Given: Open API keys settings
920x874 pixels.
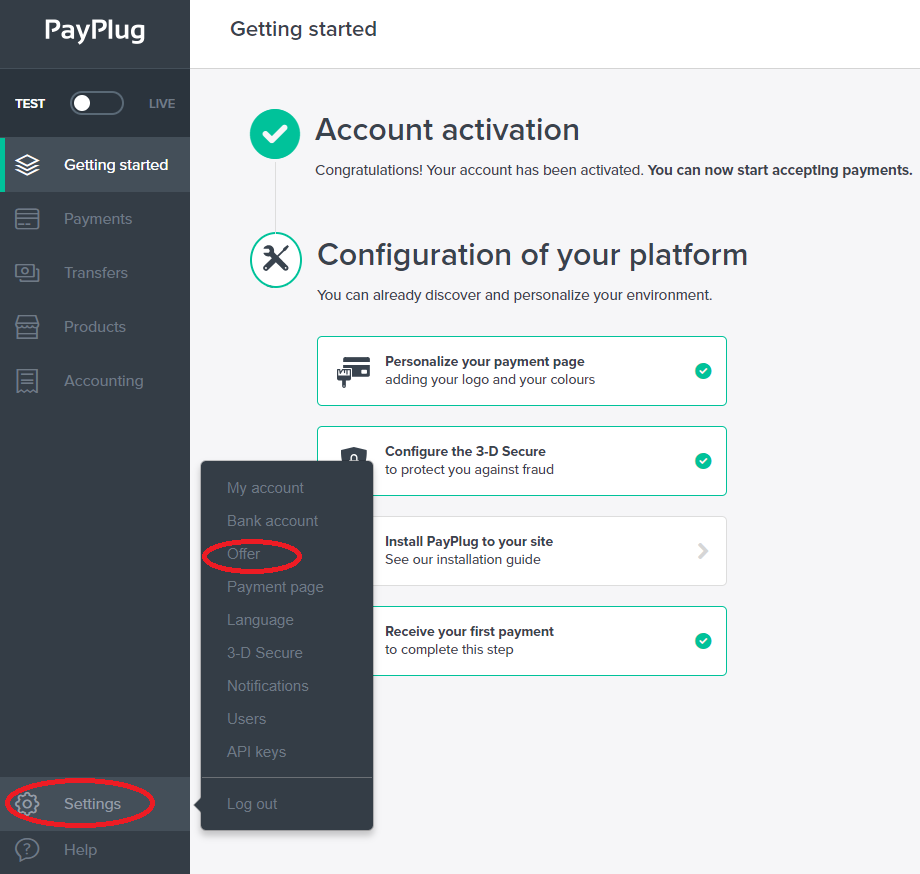Looking at the screenshot, I should coord(256,752).
